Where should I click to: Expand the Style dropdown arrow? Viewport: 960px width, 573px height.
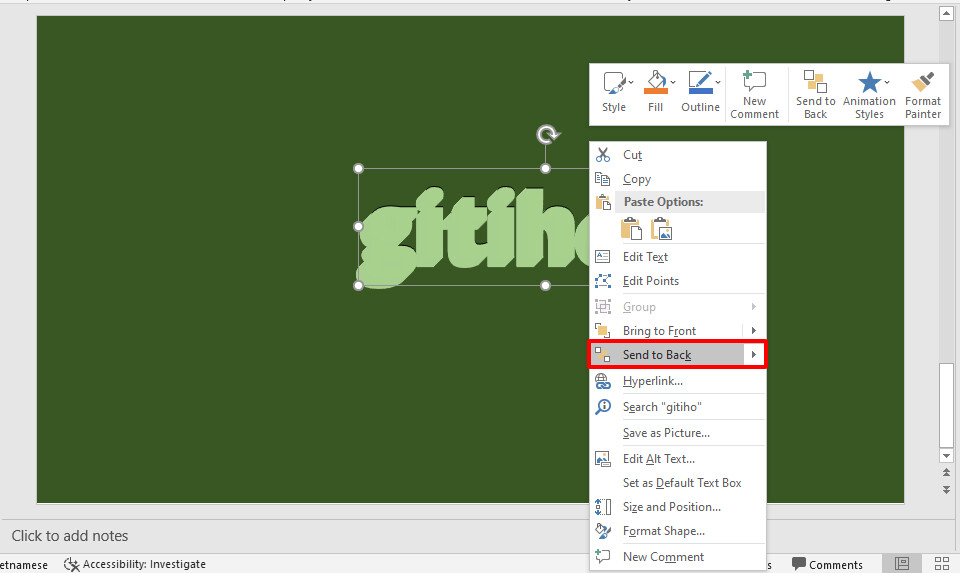point(631,82)
